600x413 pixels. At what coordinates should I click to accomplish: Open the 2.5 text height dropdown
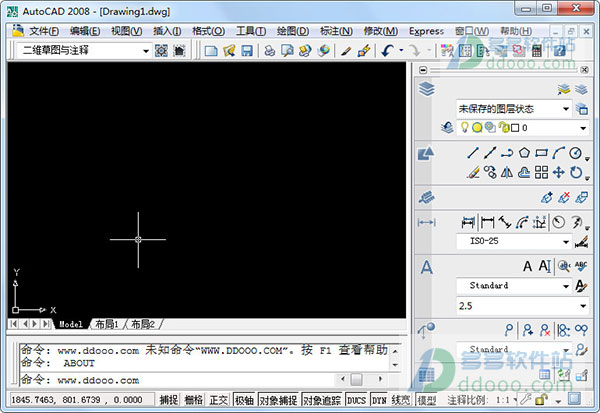pyautogui.click(x=522, y=306)
